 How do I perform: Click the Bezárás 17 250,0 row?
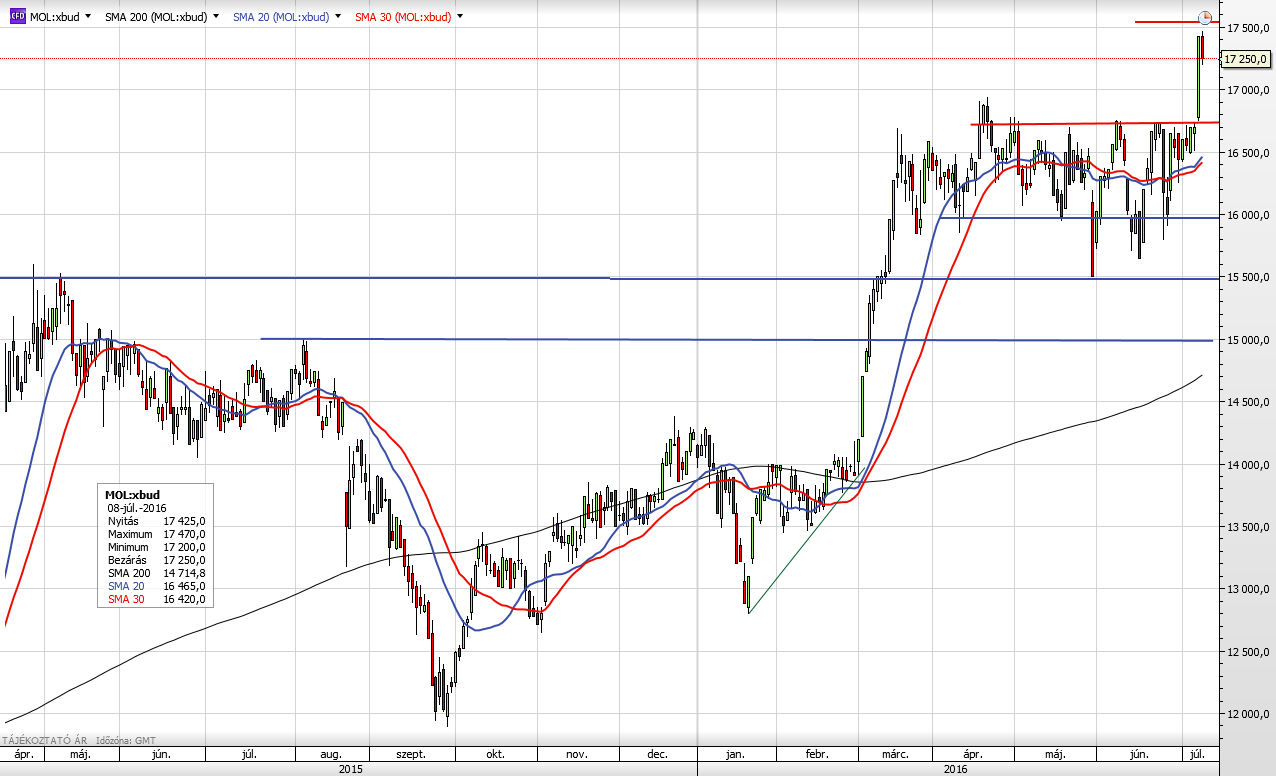click(x=156, y=560)
